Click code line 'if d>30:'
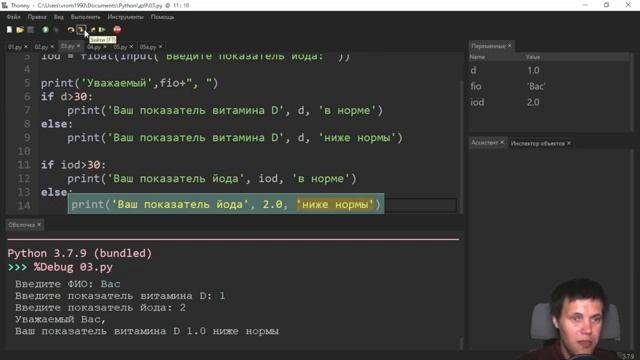The image size is (640, 360). click(67, 97)
